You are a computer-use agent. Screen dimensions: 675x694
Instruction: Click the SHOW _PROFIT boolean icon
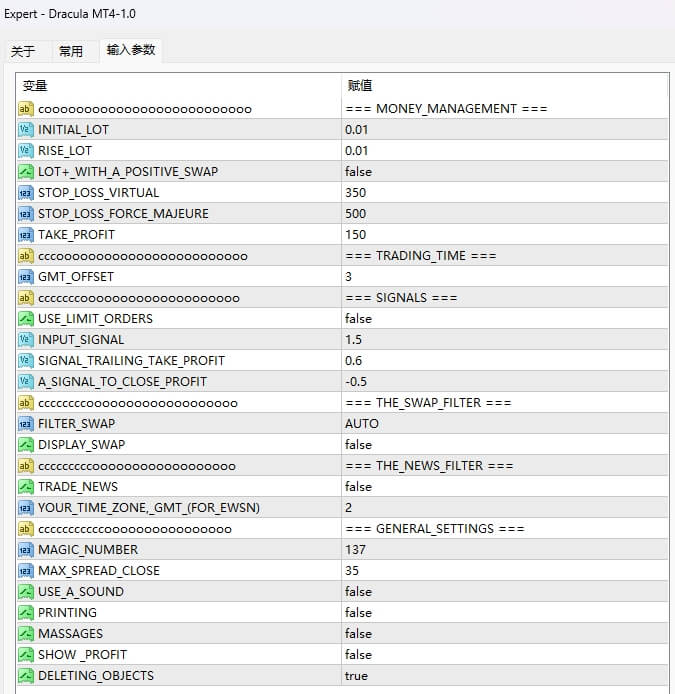click(26, 655)
